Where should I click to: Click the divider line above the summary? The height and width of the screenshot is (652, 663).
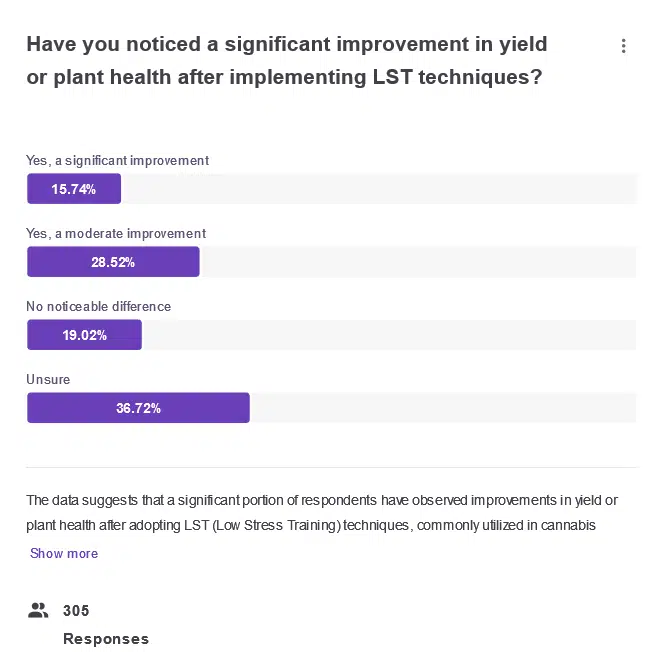[331, 467]
